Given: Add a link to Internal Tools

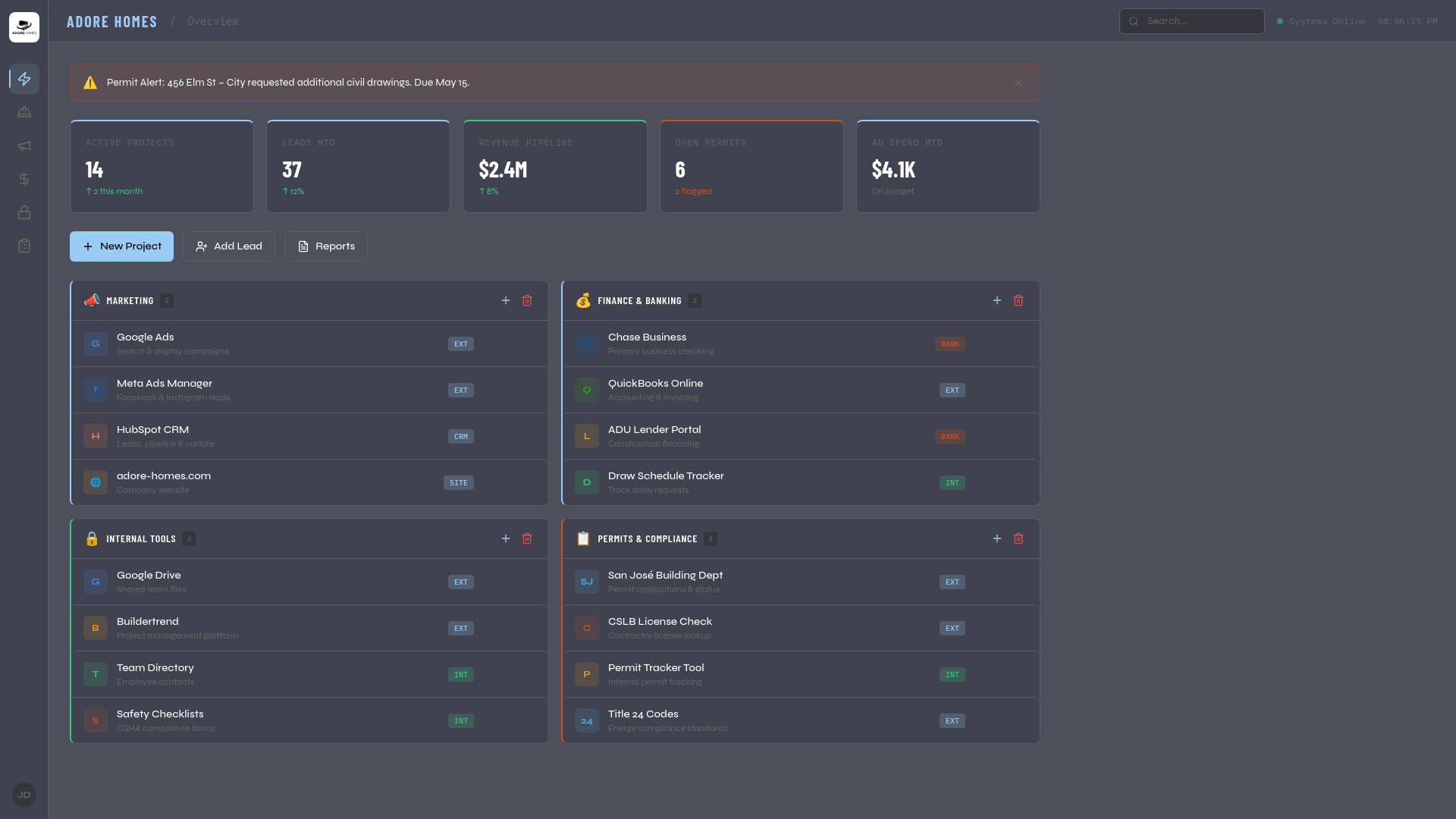Looking at the screenshot, I should (506, 538).
